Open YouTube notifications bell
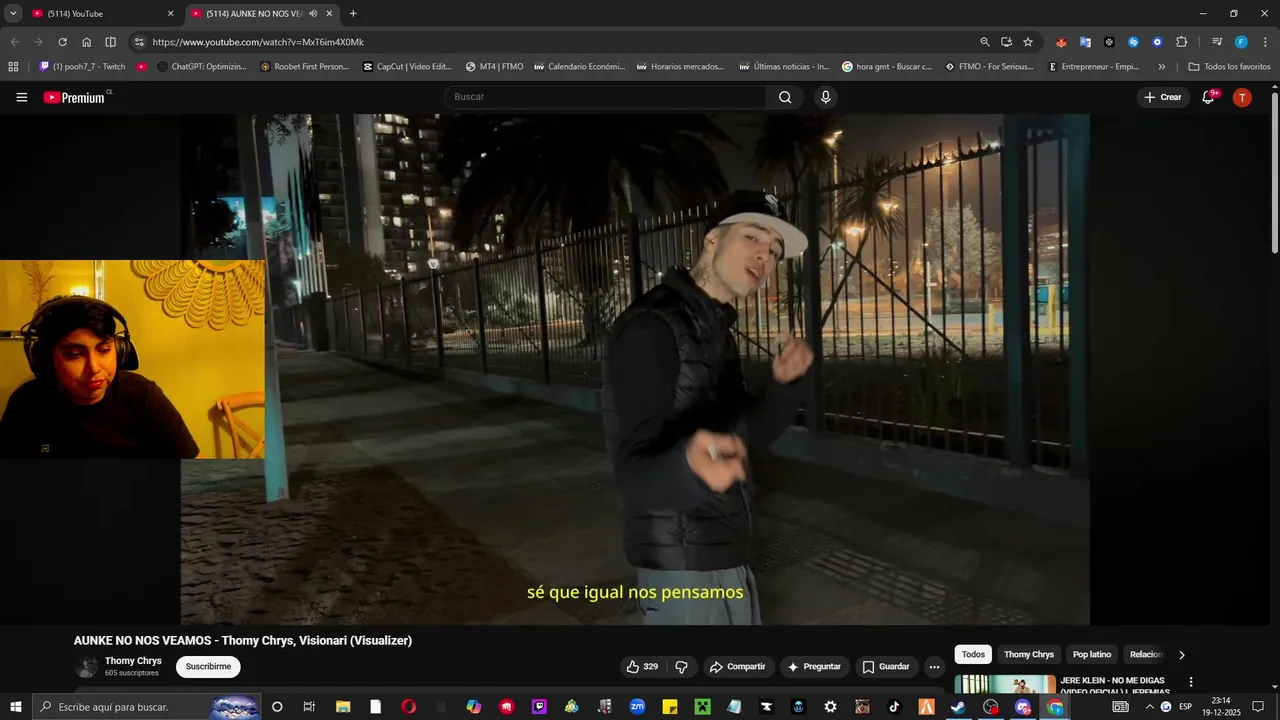The image size is (1280, 720). [x=1208, y=97]
